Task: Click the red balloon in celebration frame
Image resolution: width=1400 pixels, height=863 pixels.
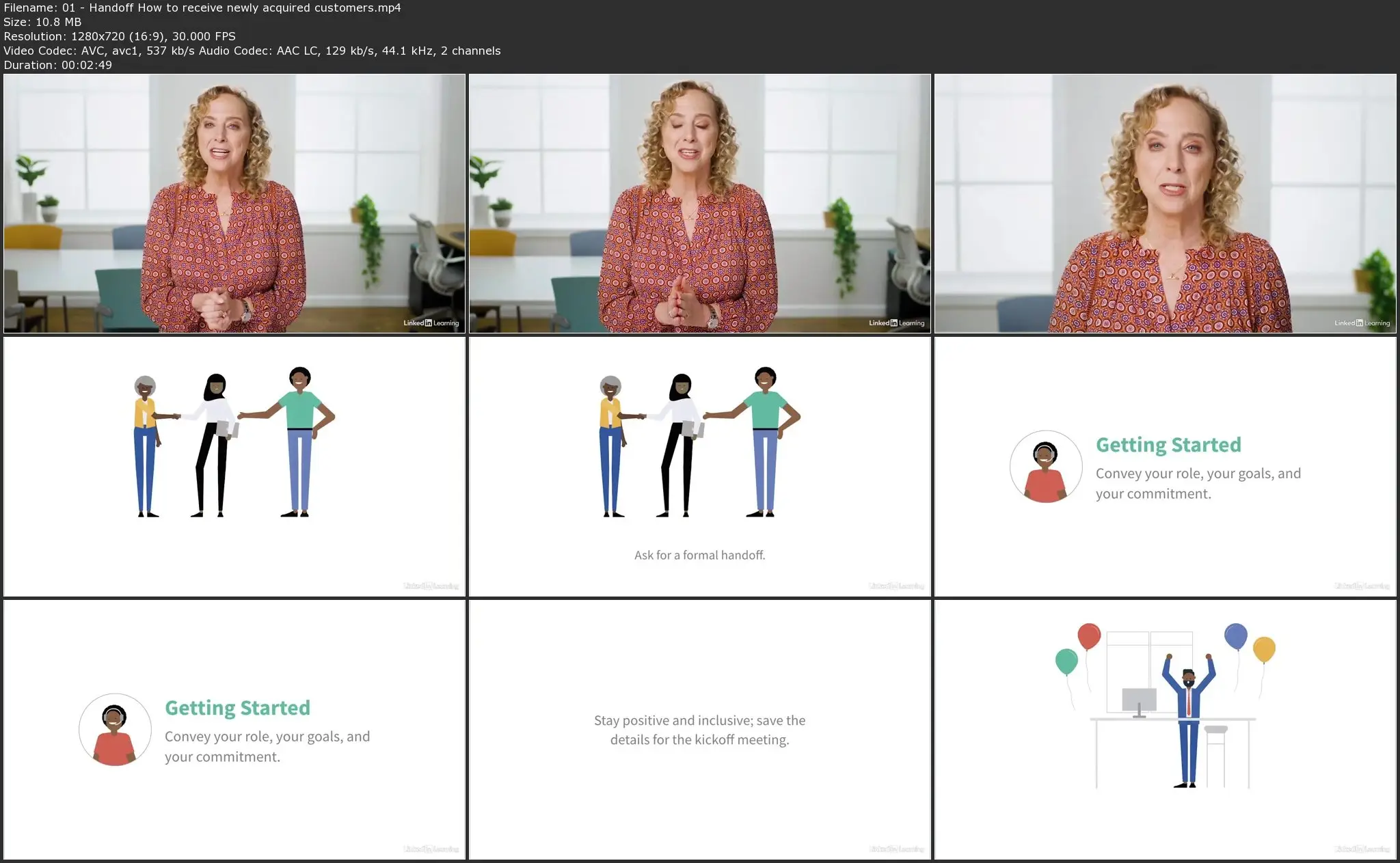Action: 1089,636
